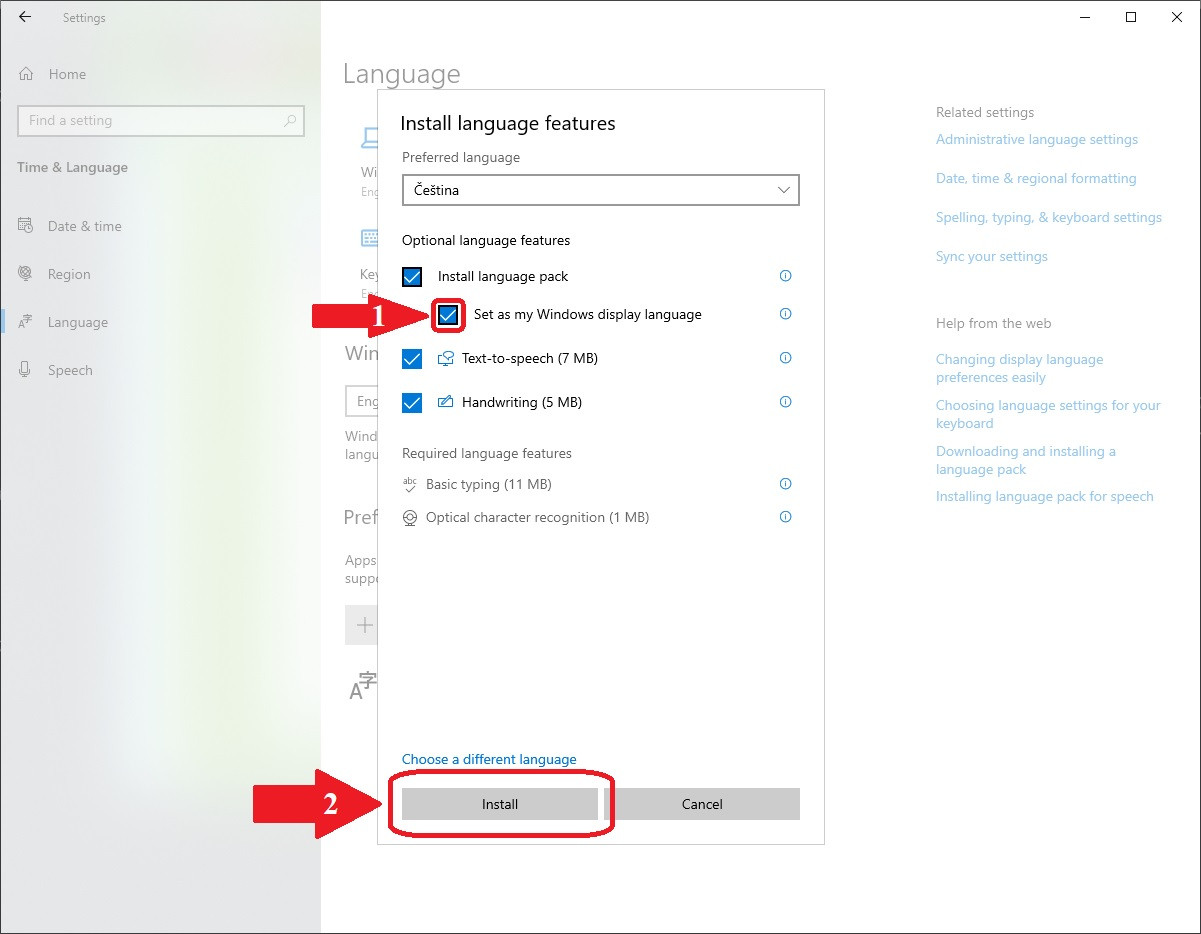Screen dimensions: 1201x934
Task: Click the Basic typing abc icon
Action: tap(410, 484)
